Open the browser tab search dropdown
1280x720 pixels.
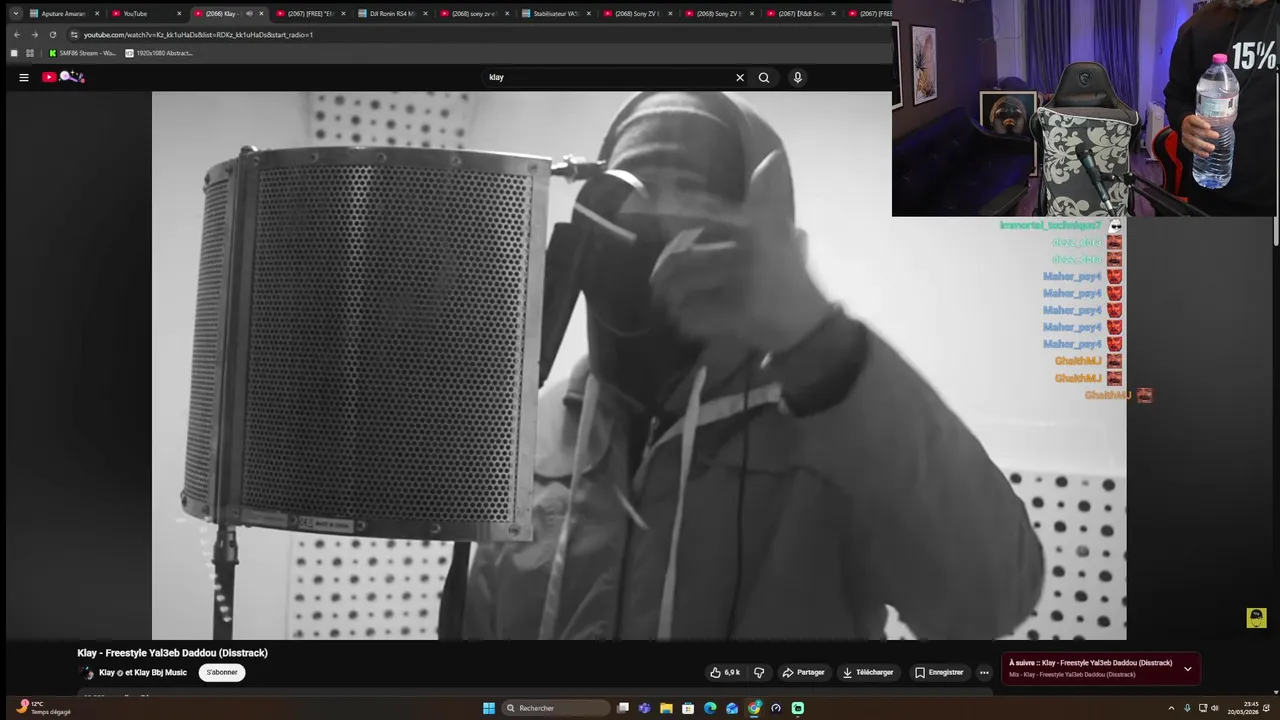tap(16, 13)
